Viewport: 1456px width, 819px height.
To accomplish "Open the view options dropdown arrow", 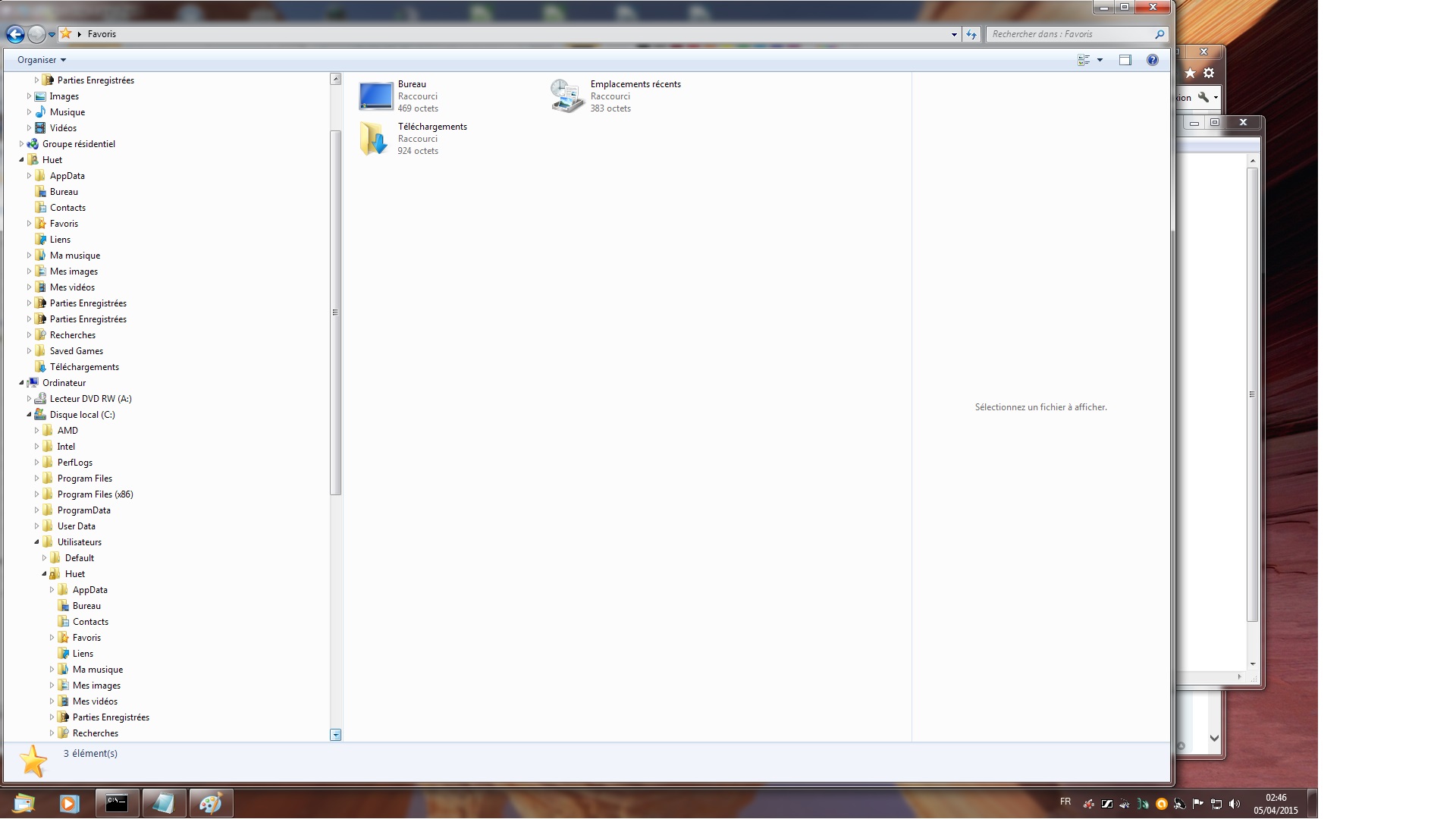I will point(1100,60).
